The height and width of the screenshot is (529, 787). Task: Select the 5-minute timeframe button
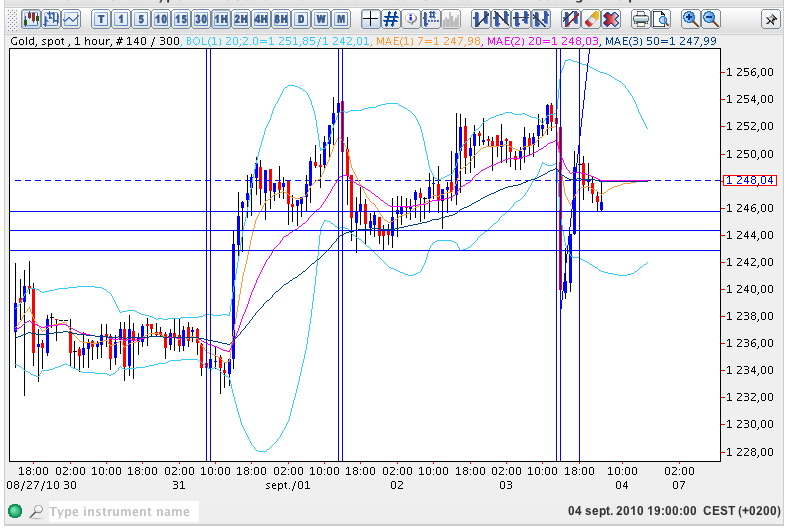[141, 19]
